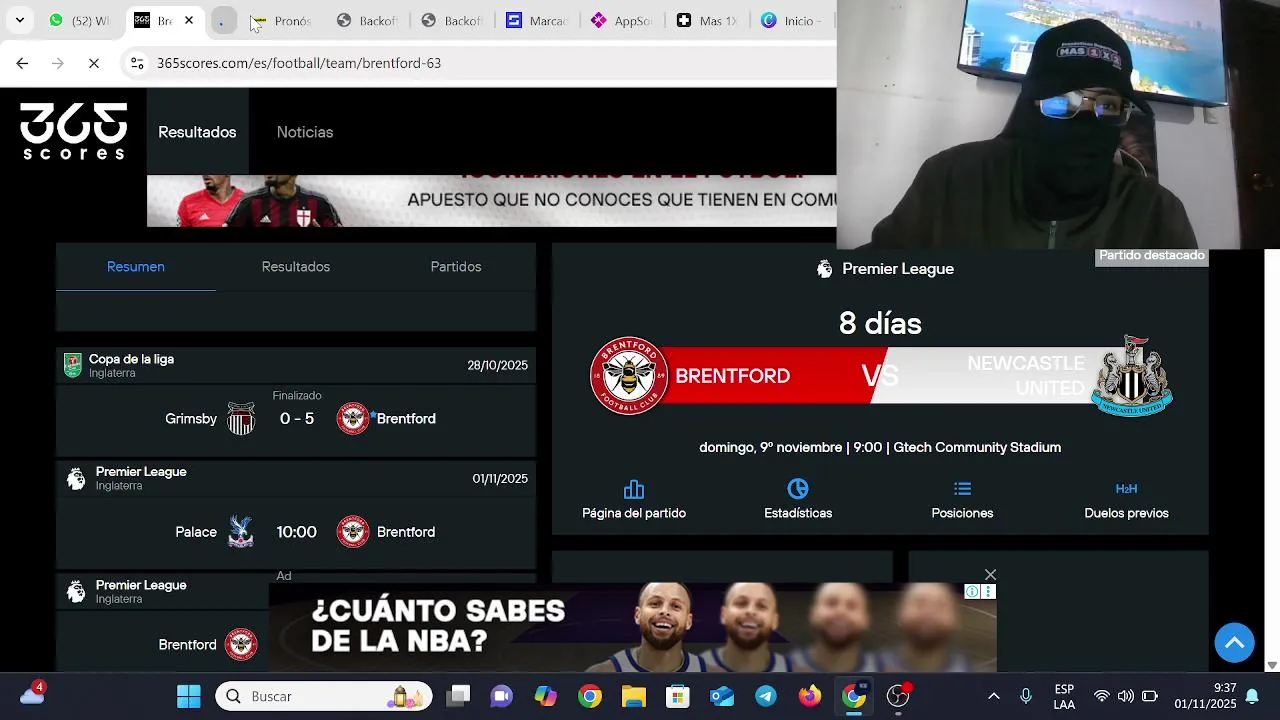Switch to the Pronós browser tab
Screen dimensions: 1280x720
[x=281, y=20]
